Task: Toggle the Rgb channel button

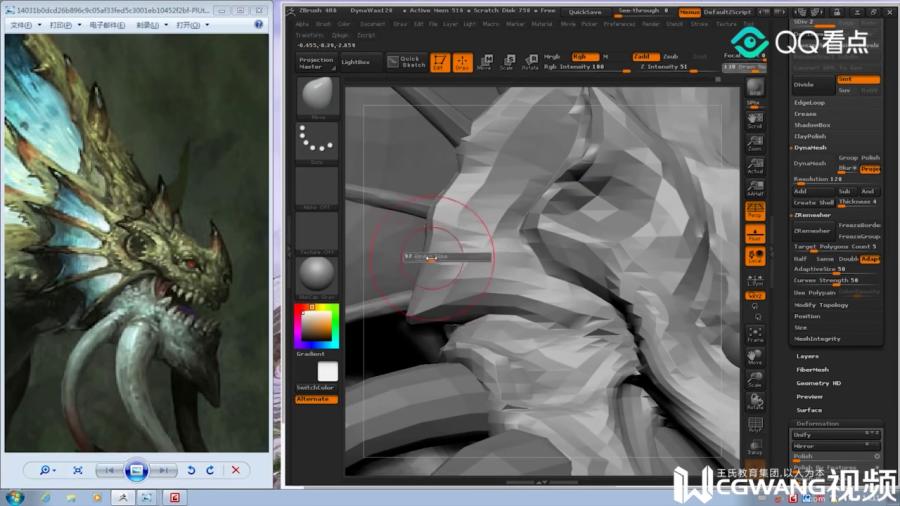Action: 584,56
